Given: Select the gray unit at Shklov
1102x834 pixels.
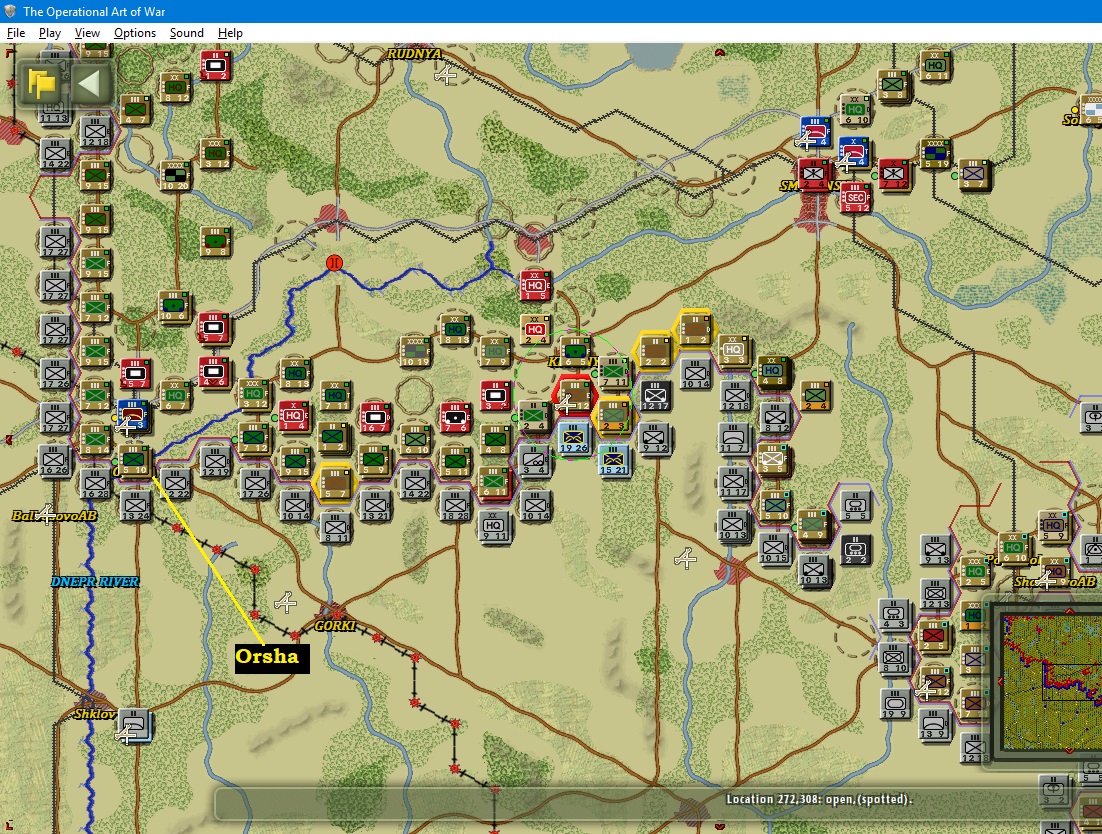Looking at the screenshot, I should 134,724.
